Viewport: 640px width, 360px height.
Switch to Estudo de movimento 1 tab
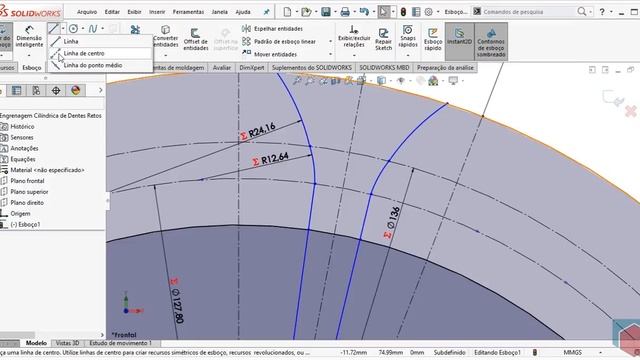click(x=120, y=343)
